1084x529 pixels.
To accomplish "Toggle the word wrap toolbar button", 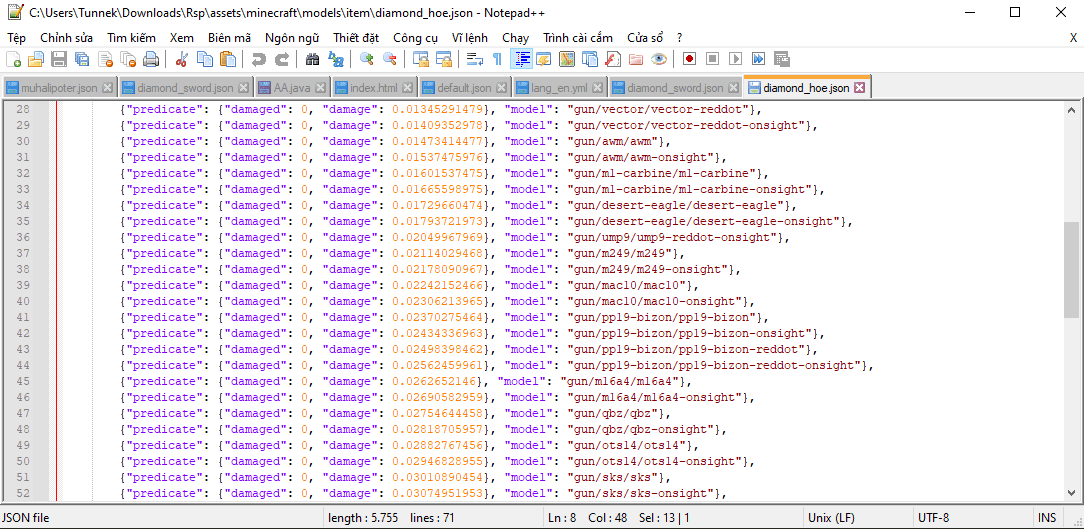I will [x=475, y=59].
